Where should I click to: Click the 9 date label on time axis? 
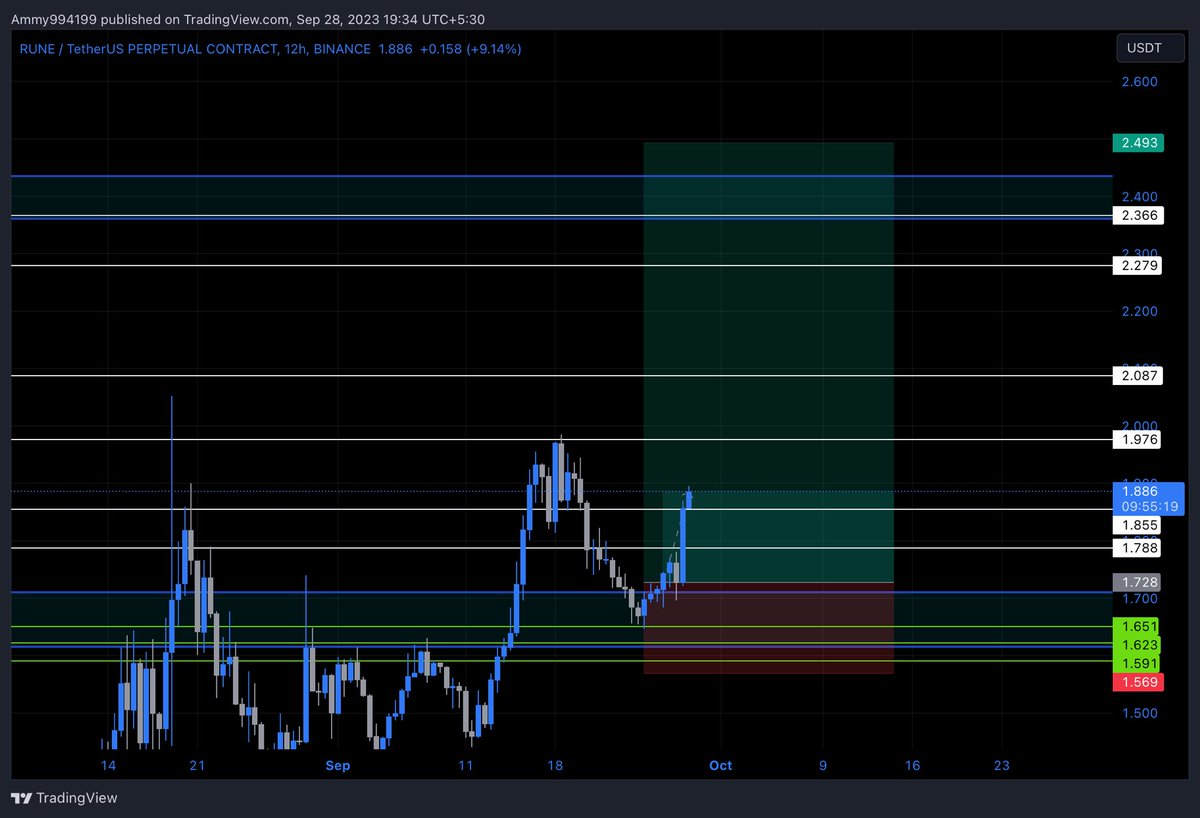(x=823, y=766)
